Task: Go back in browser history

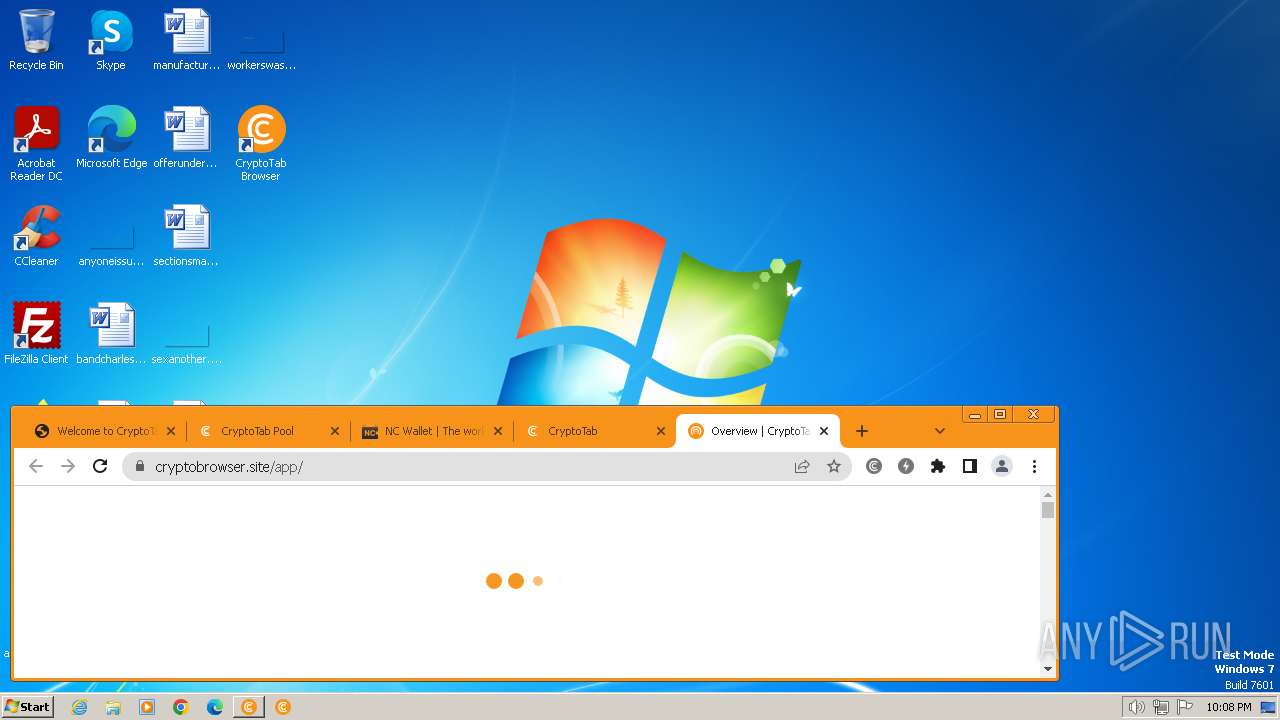Action: (36, 466)
